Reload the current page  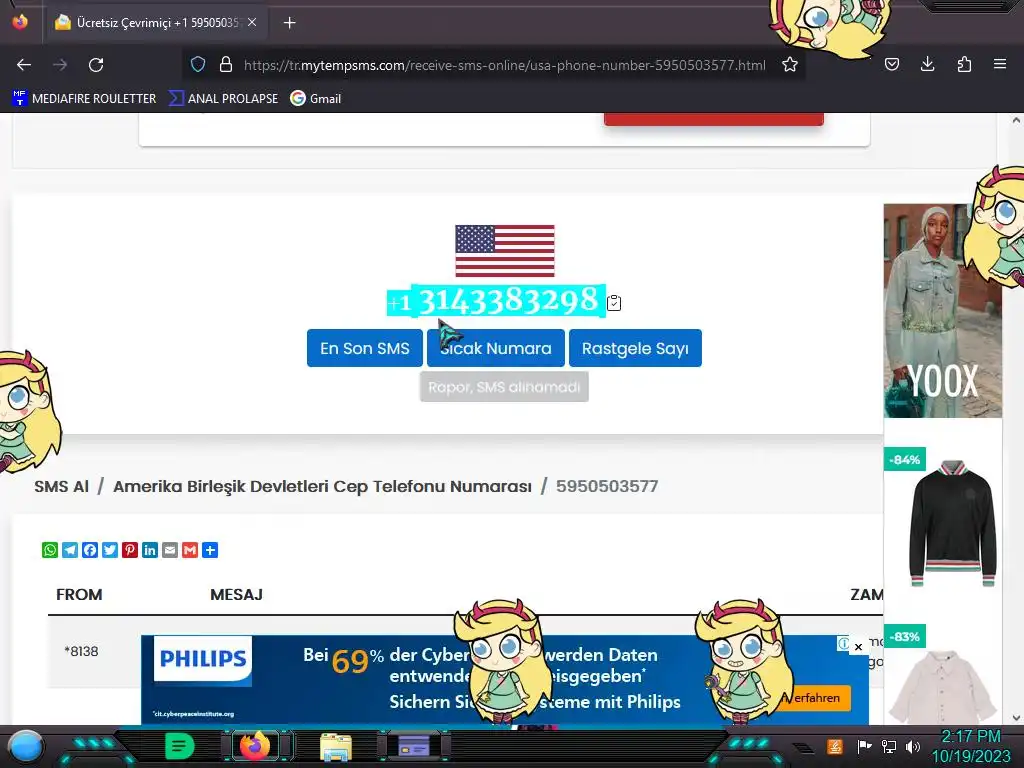point(96,65)
